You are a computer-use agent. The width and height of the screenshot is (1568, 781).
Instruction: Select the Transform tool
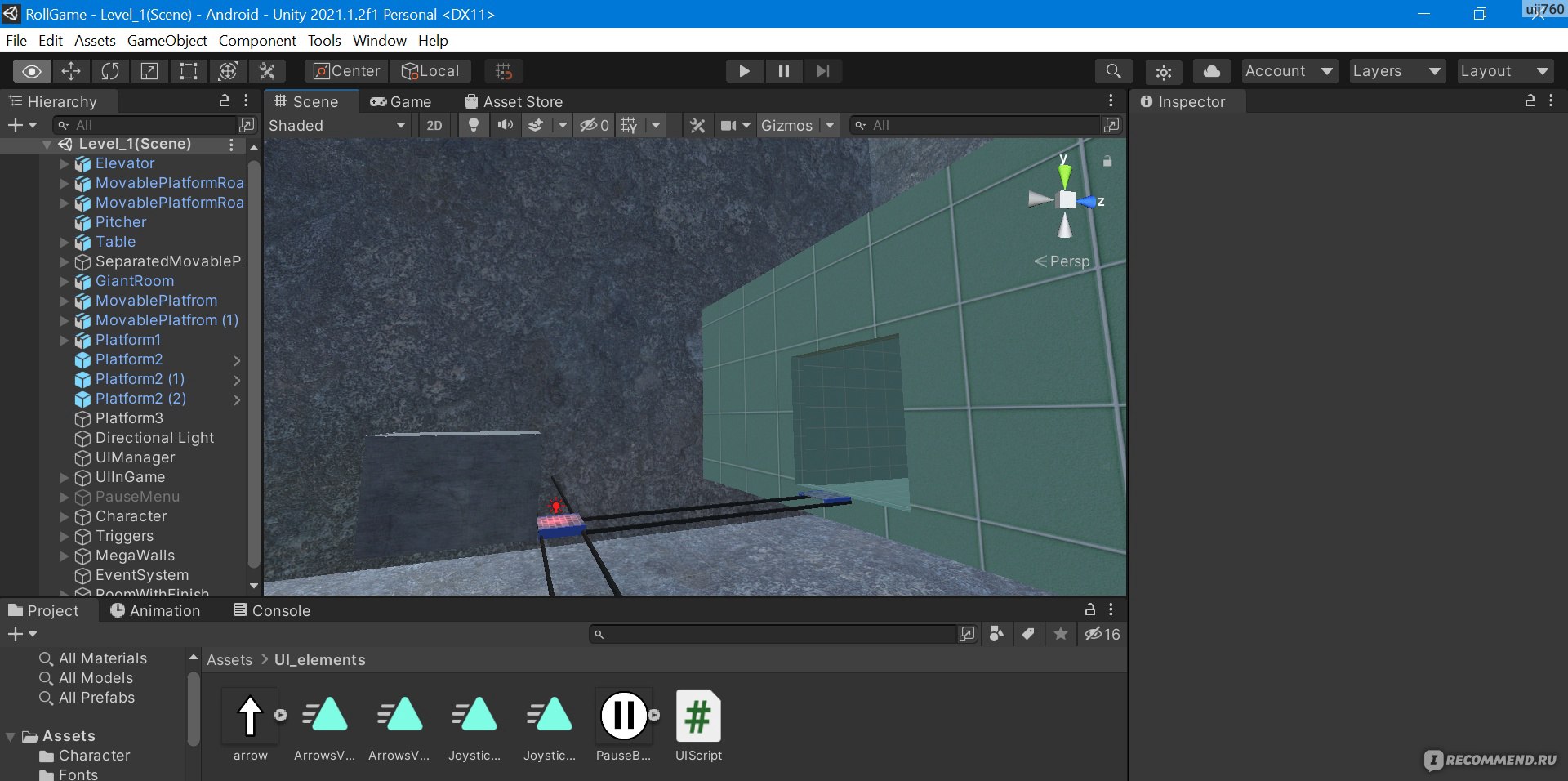tap(228, 71)
